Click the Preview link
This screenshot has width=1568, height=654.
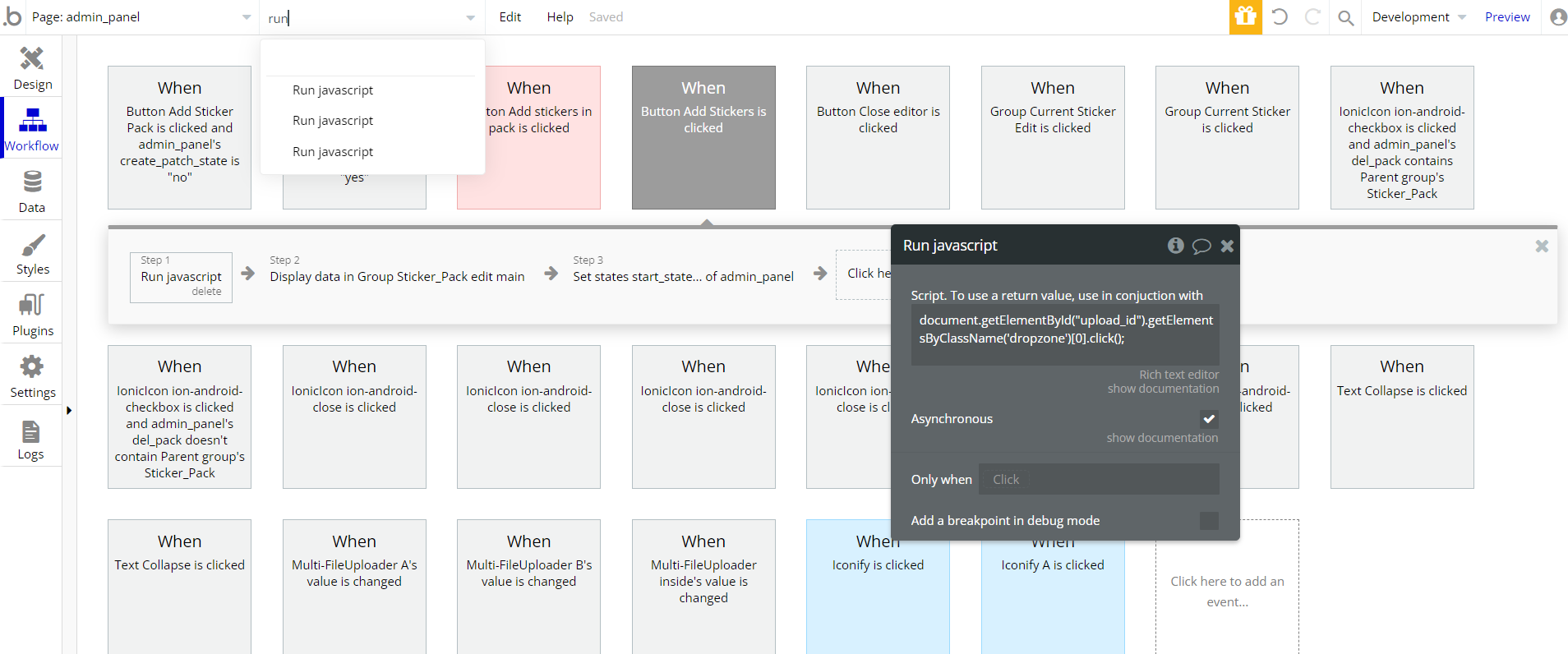point(1507,17)
